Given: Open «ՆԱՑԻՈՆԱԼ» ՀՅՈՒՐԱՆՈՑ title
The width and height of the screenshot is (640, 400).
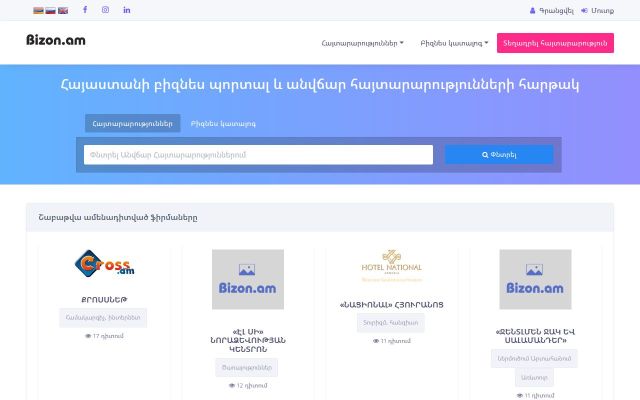Looking at the screenshot, I should pos(391,304).
